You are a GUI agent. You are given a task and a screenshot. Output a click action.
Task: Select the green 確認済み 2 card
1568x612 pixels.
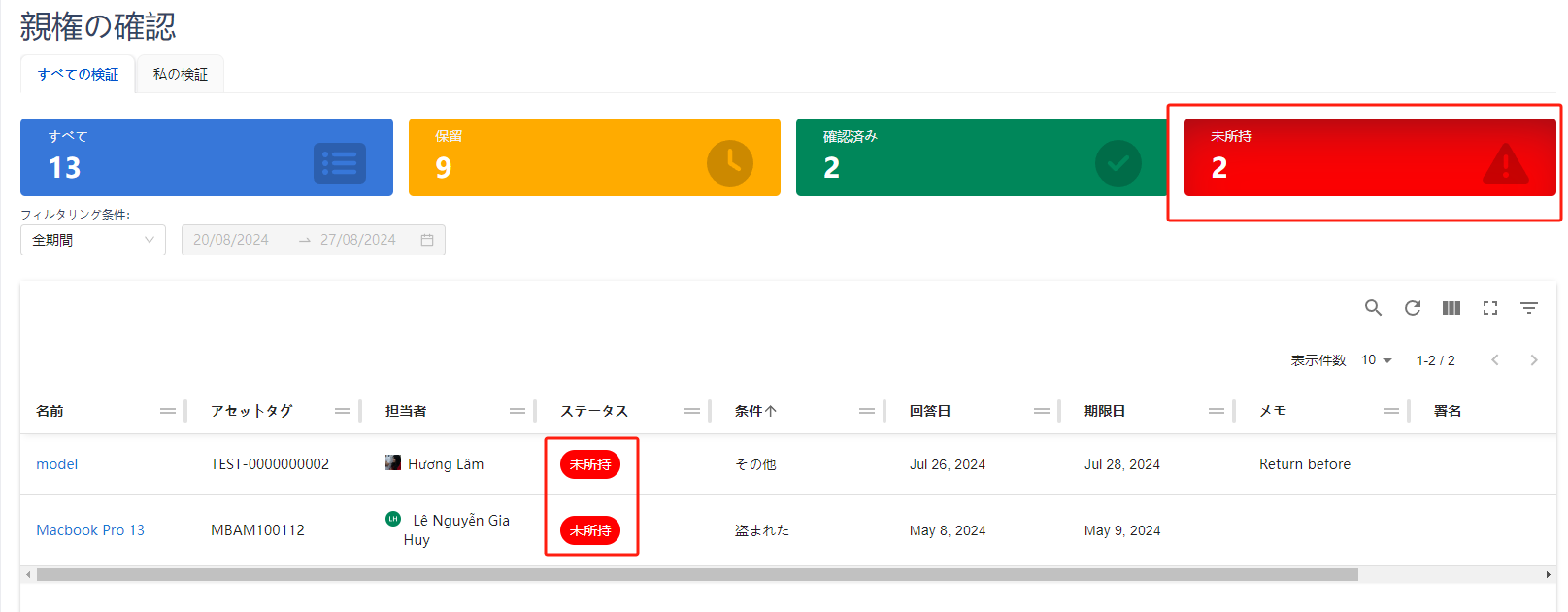[981, 157]
